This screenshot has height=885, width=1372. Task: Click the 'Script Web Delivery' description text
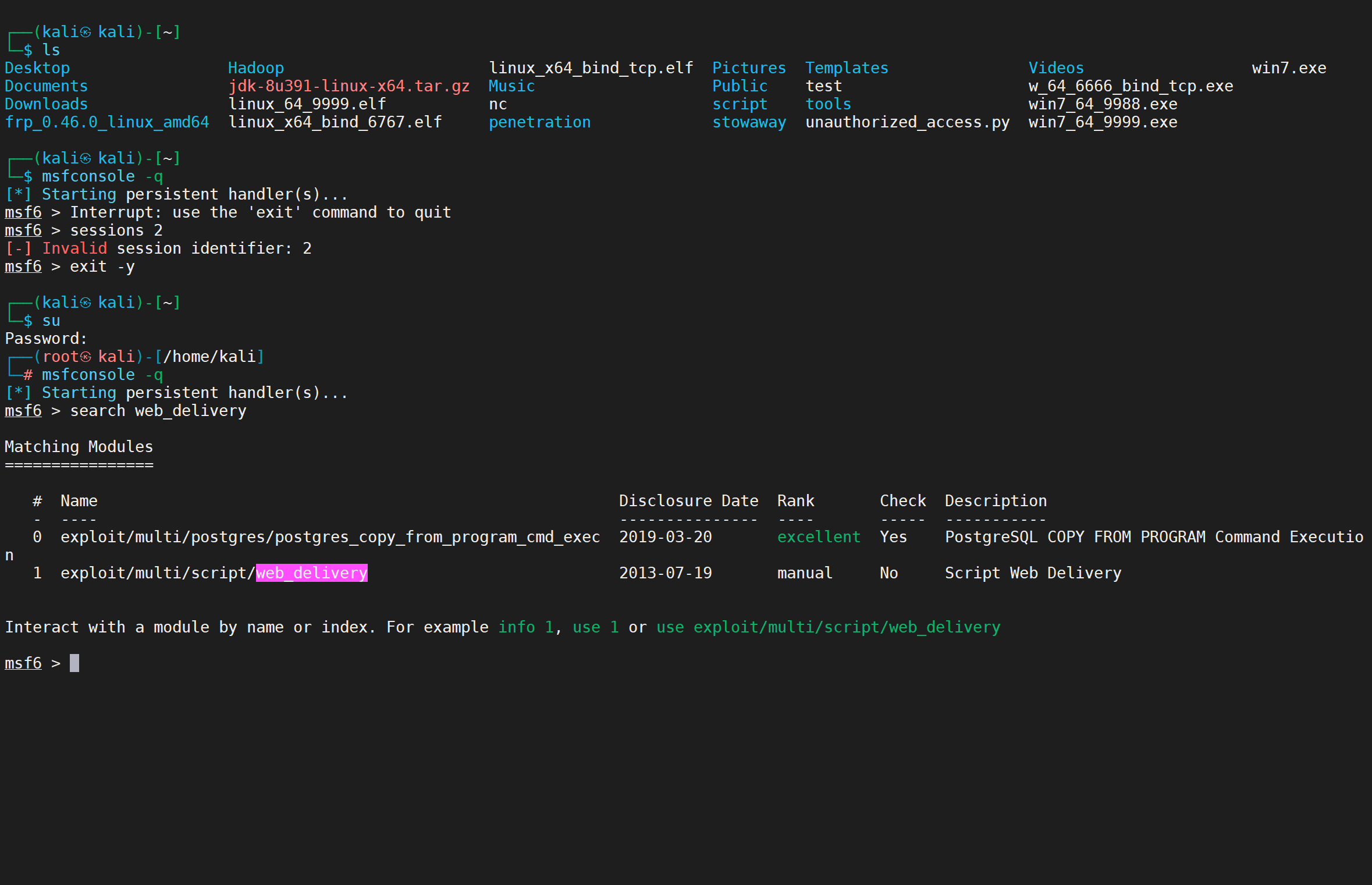1033,573
